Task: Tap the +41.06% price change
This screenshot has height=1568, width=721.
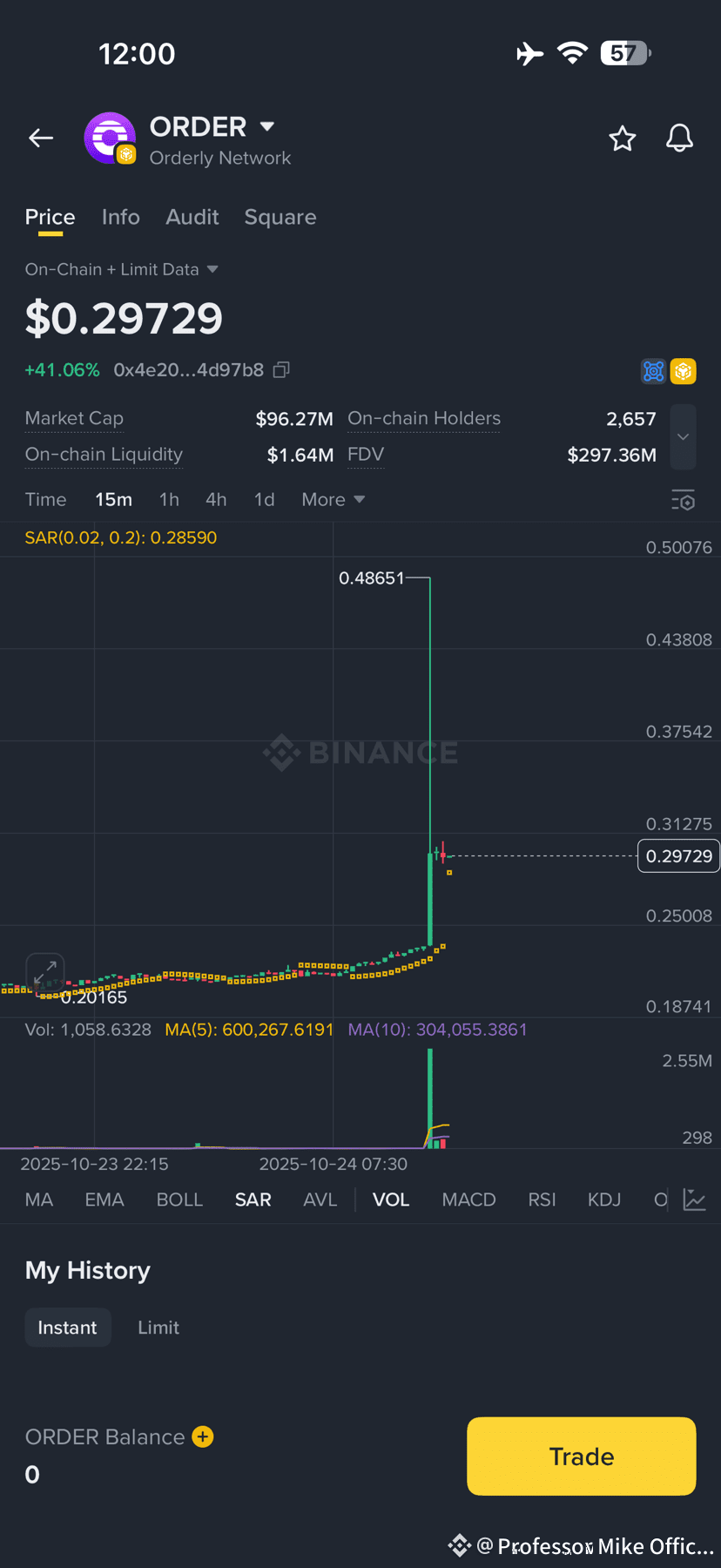Action: [62, 370]
